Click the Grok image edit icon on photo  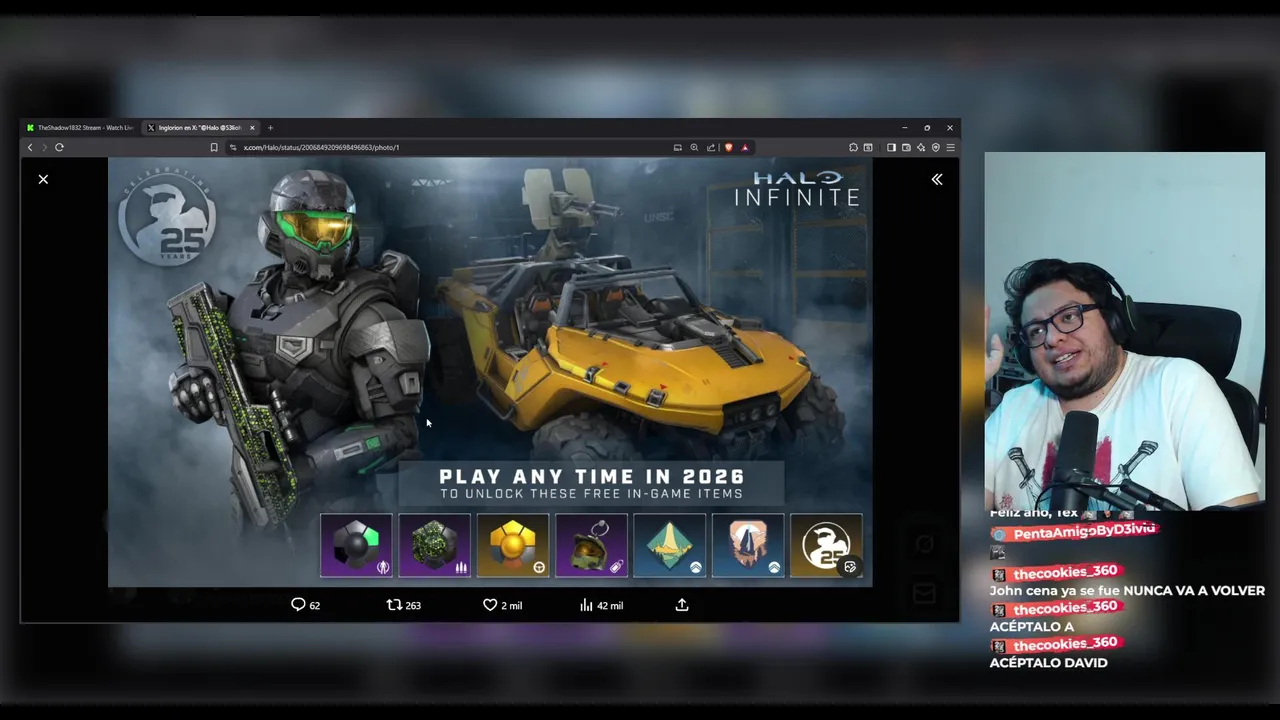point(850,567)
